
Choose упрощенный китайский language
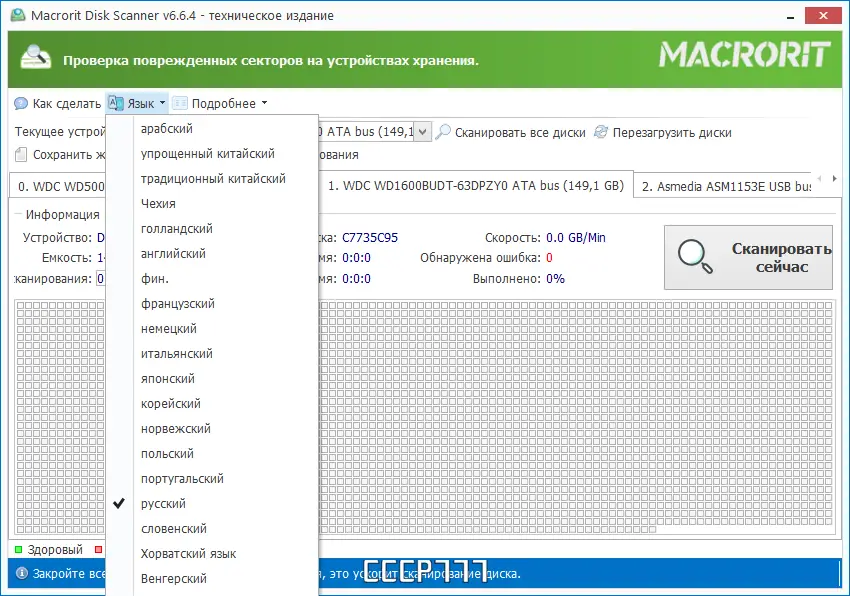[x=212, y=153]
